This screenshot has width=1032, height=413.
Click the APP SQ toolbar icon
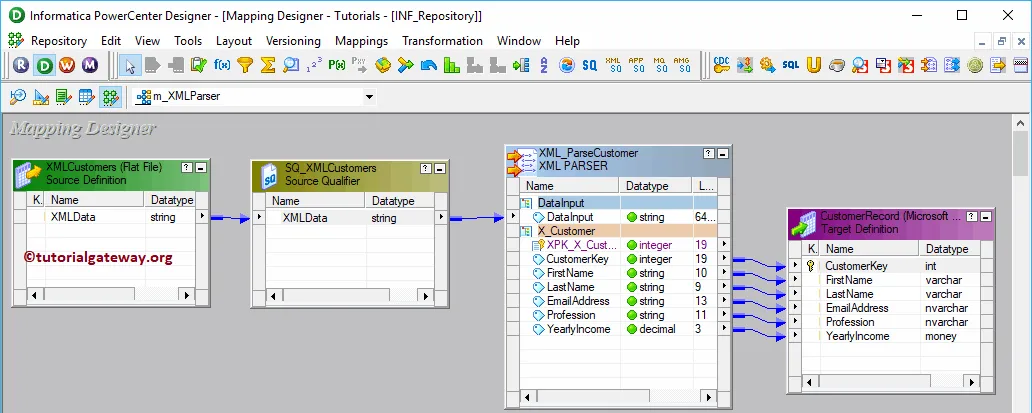coord(636,65)
